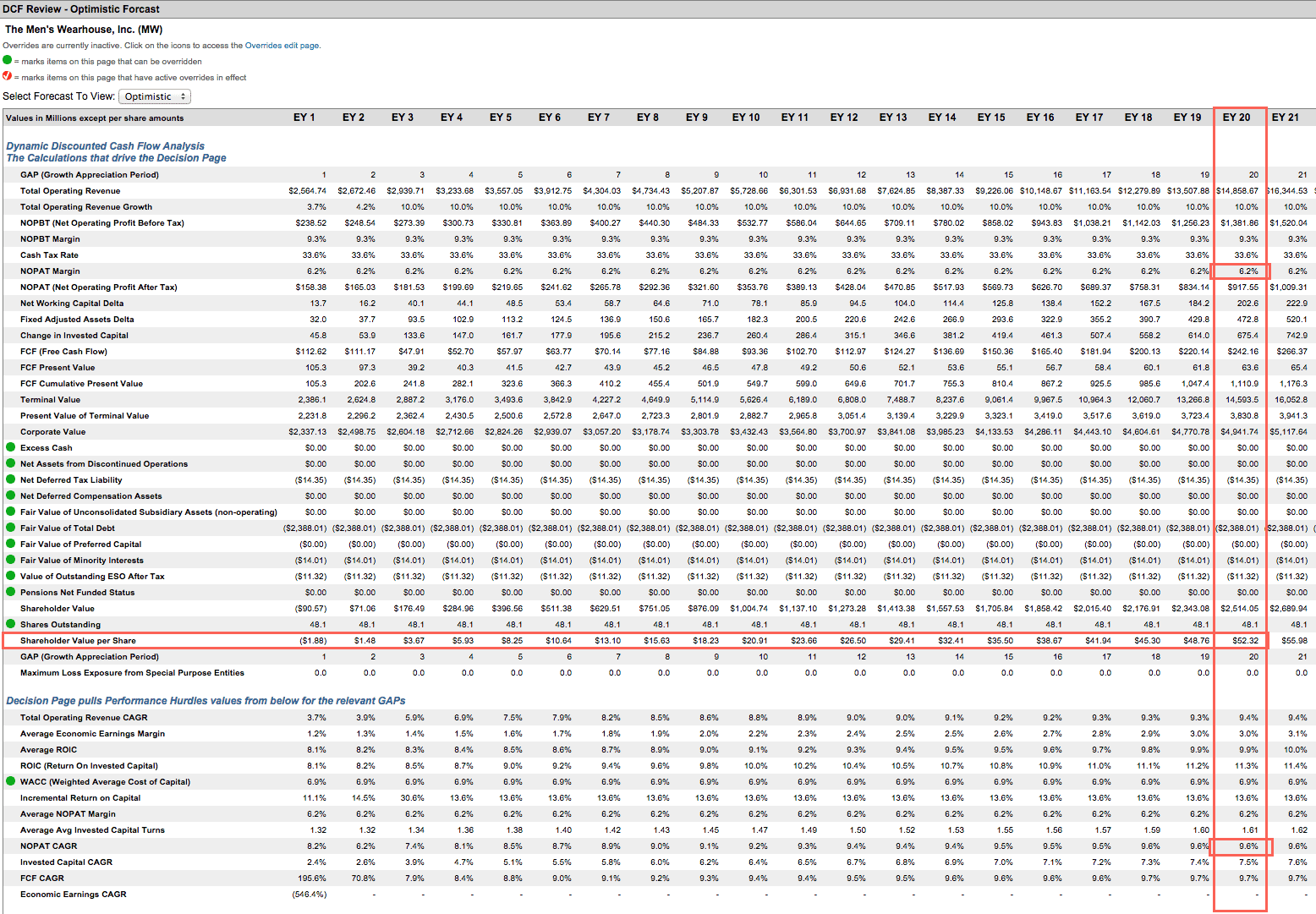Click green override dot for Net Assets from Discontinued Operations

[x=11, y=463]
